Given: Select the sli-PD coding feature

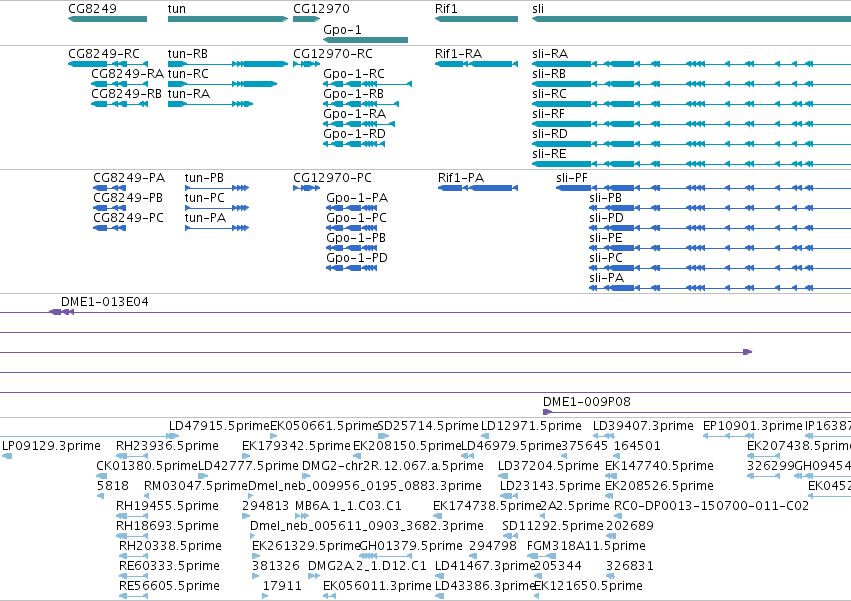Looking at the screenshot, I should pos(720,228).
